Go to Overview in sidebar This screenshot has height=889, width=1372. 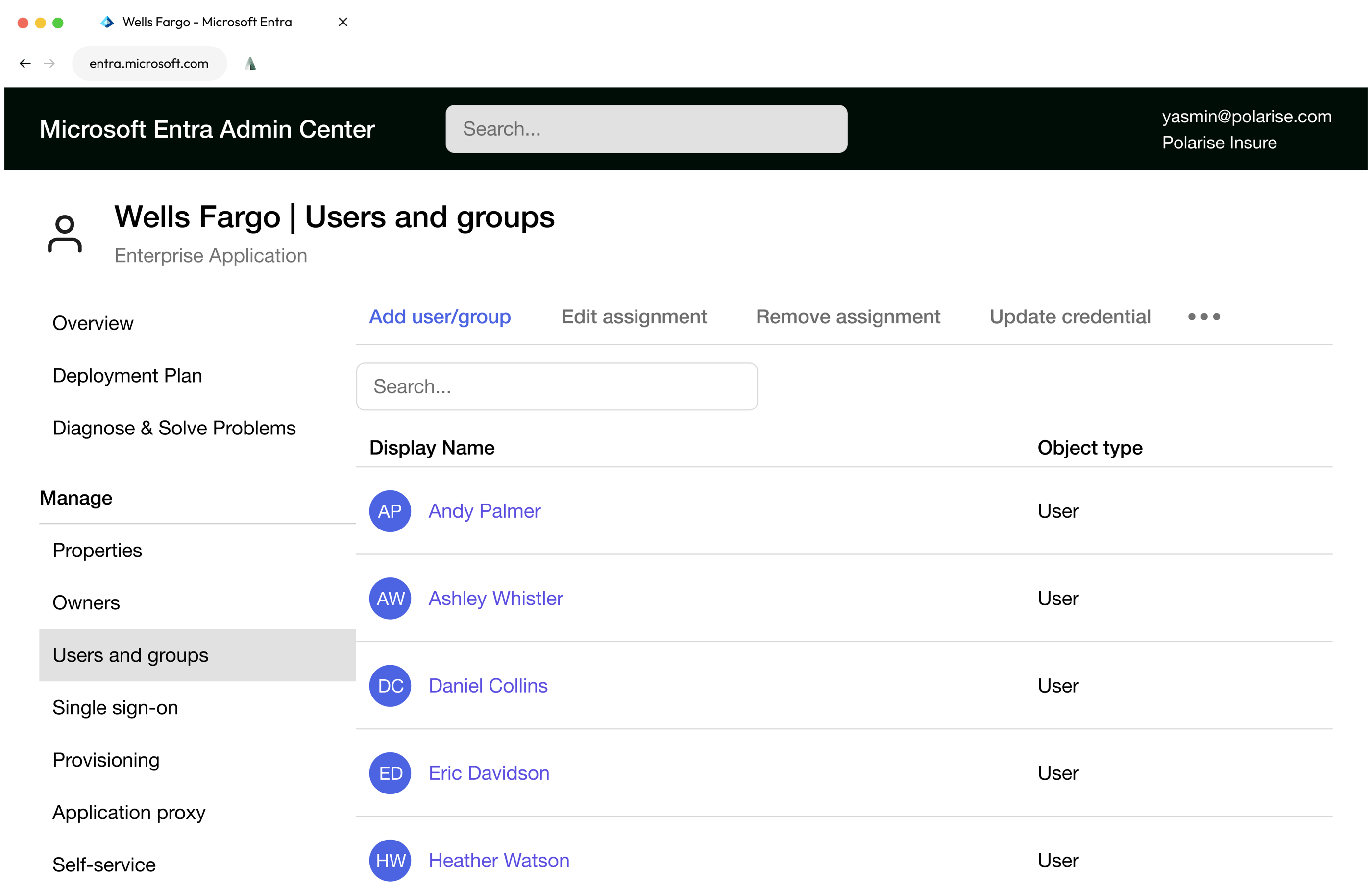93,323
